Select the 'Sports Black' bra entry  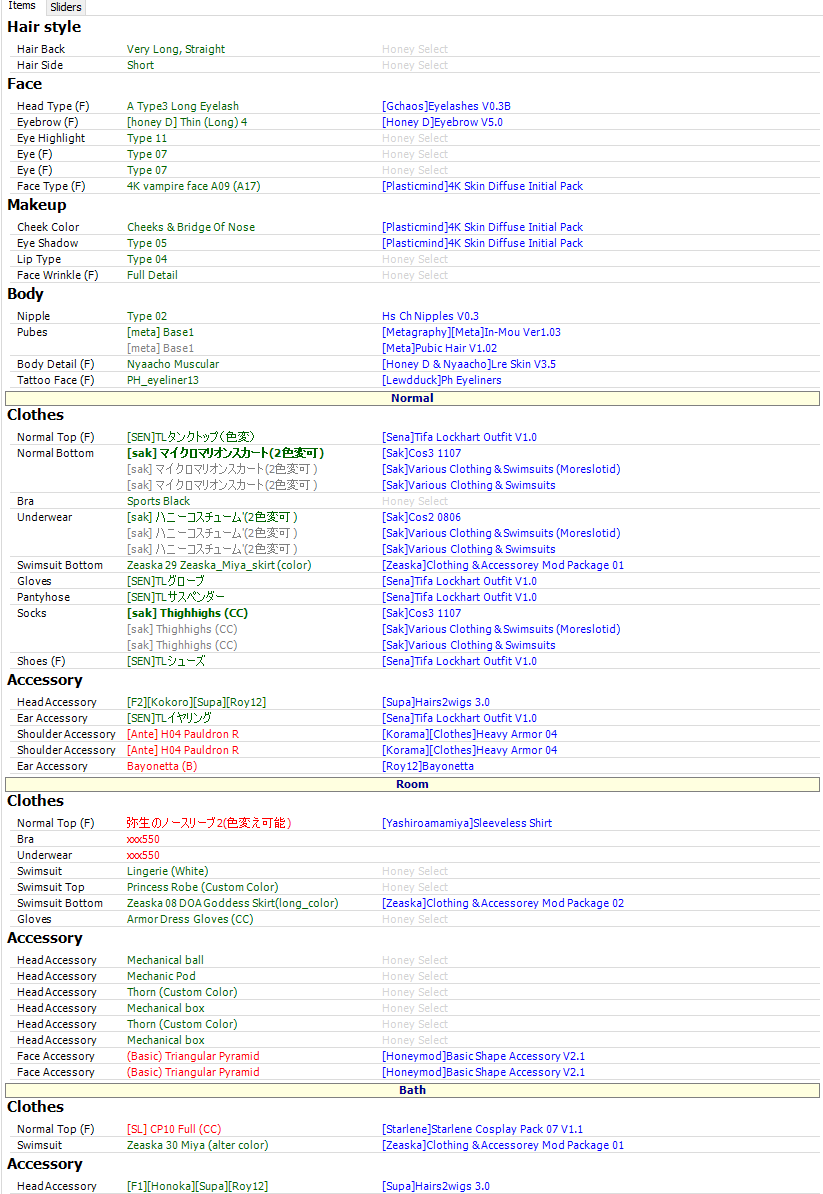pos(158,502)
